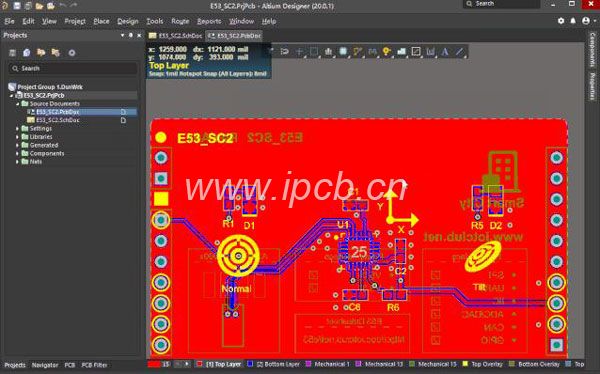
Task: Open the Place menu
Action: (x=101, y=21)
